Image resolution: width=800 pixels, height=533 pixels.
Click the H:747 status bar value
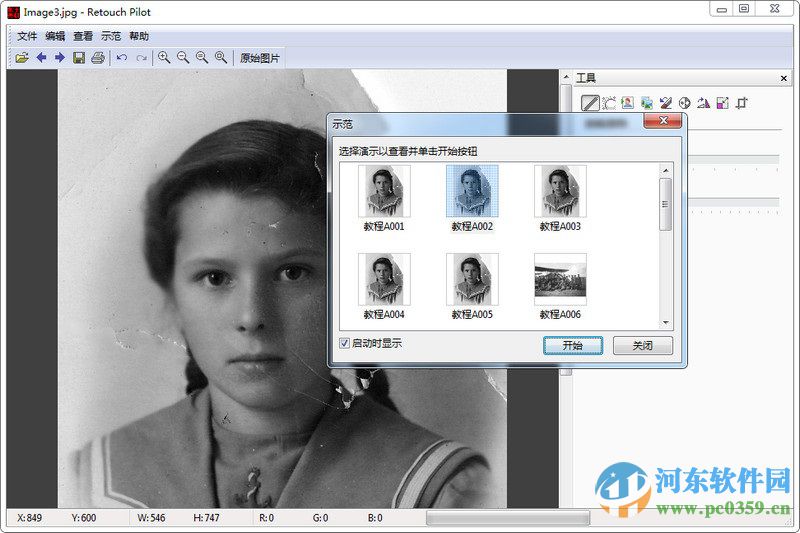coord(206,518)
